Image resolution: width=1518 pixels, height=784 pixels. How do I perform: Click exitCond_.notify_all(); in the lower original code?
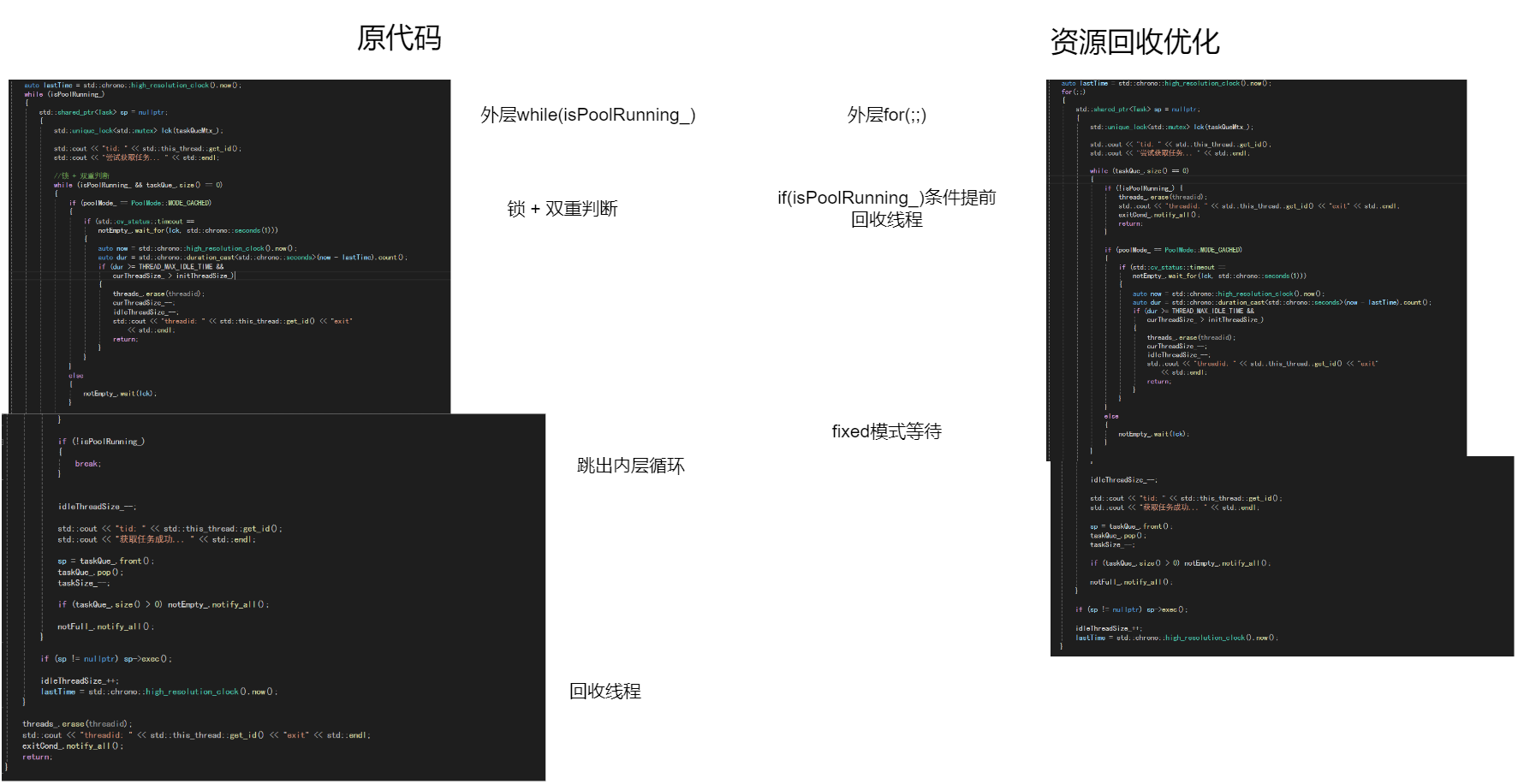[x=73, y=746]
